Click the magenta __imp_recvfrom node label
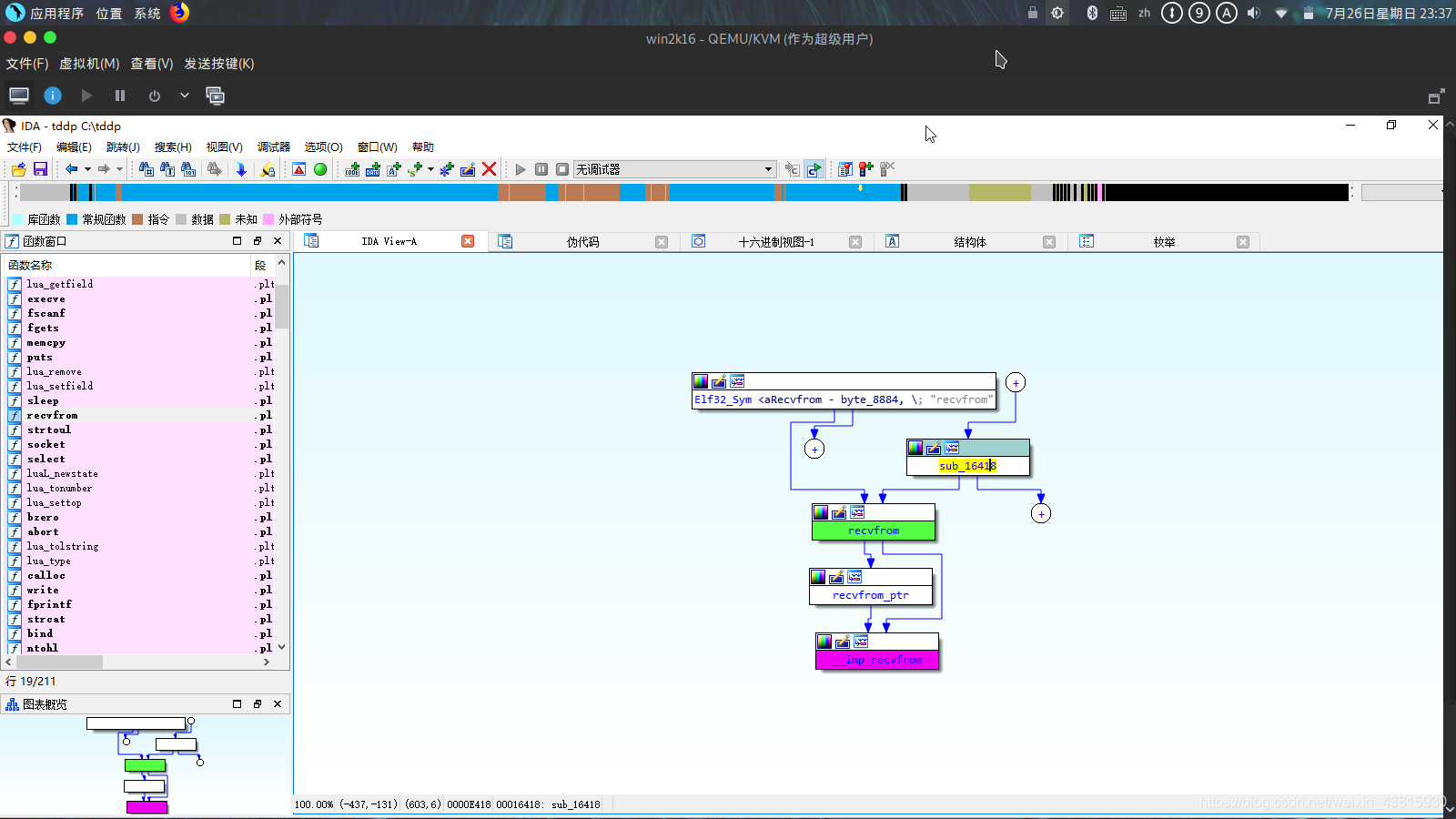This screenshot has height=819, width=1456. tap(877, 660)
